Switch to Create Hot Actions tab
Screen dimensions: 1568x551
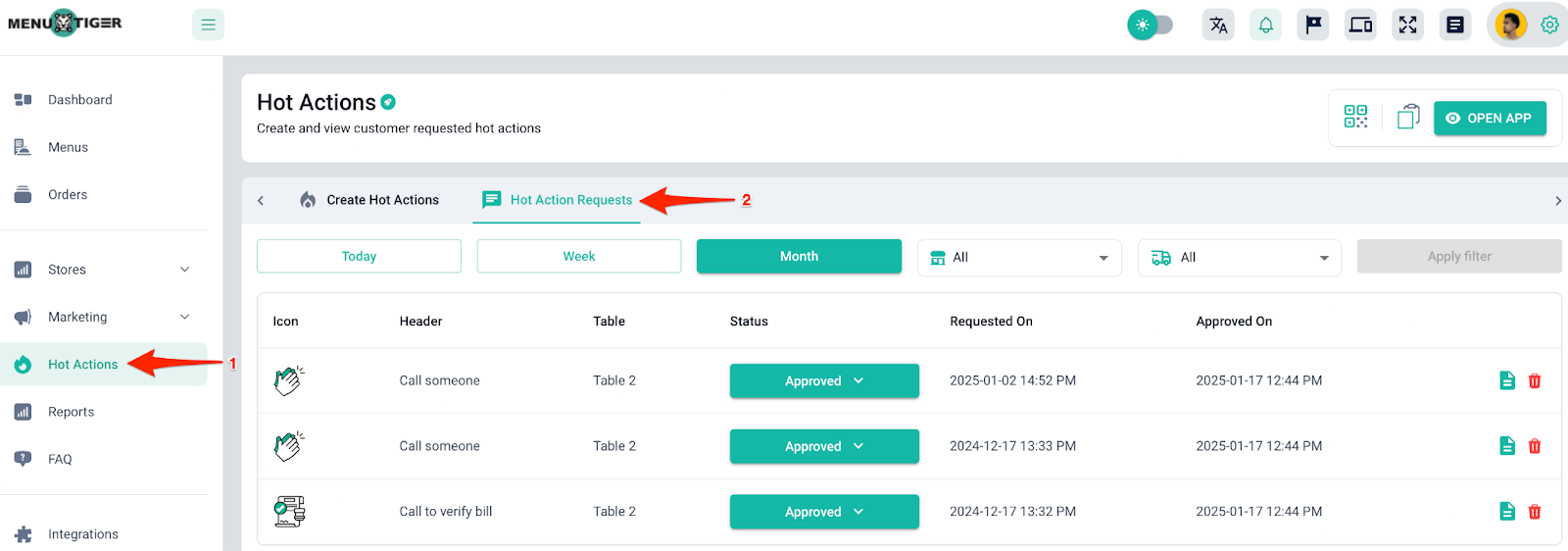coord(369,200)
